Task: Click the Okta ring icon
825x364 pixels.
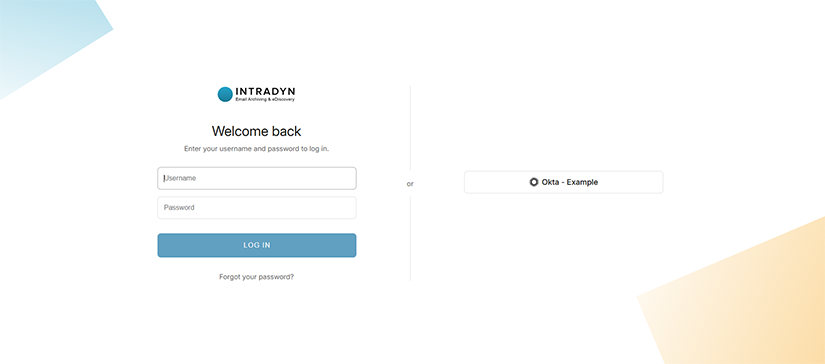Action: click(534, 182)
